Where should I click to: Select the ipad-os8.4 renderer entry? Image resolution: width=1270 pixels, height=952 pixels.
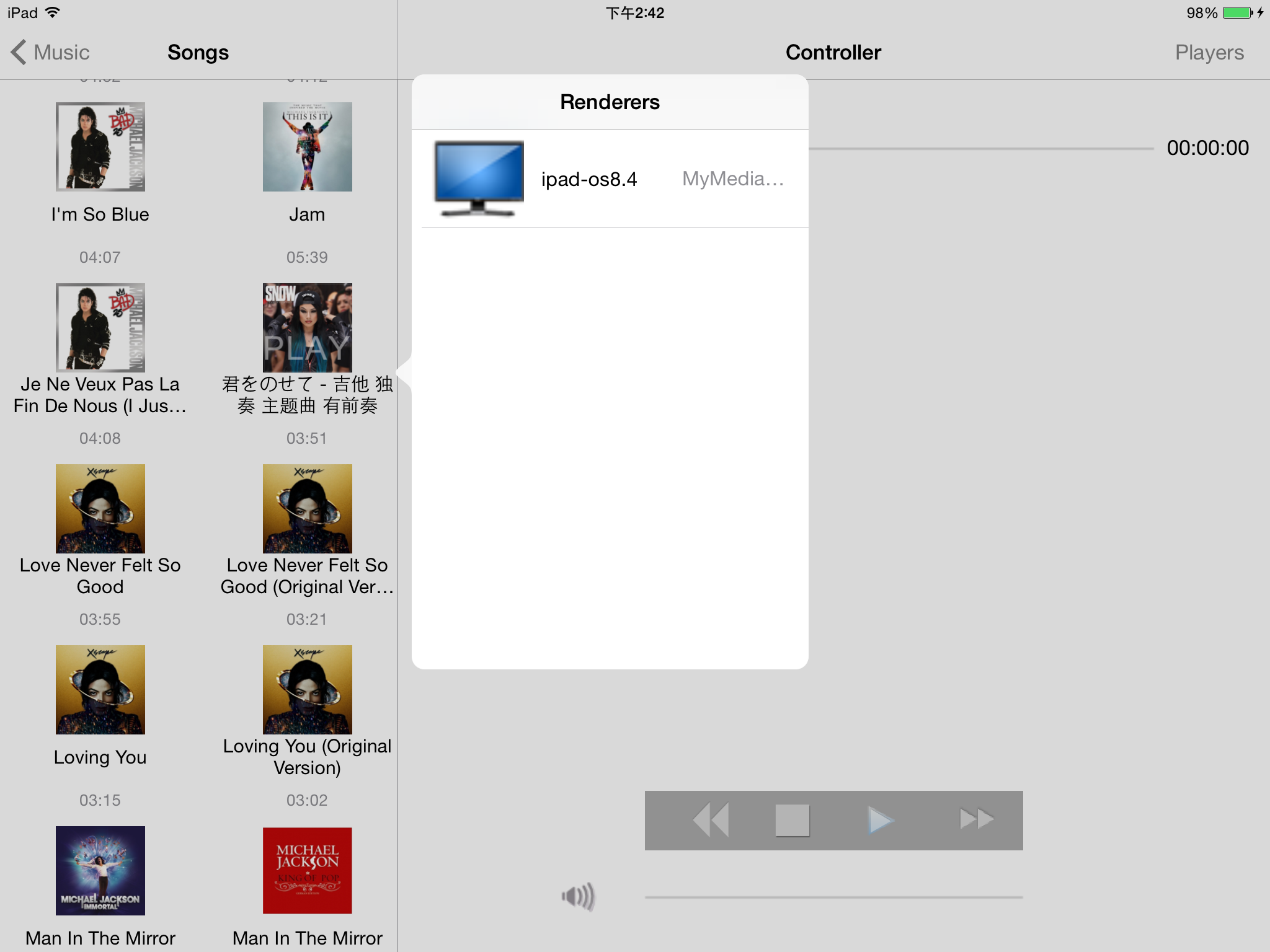[x=588, y=179]
